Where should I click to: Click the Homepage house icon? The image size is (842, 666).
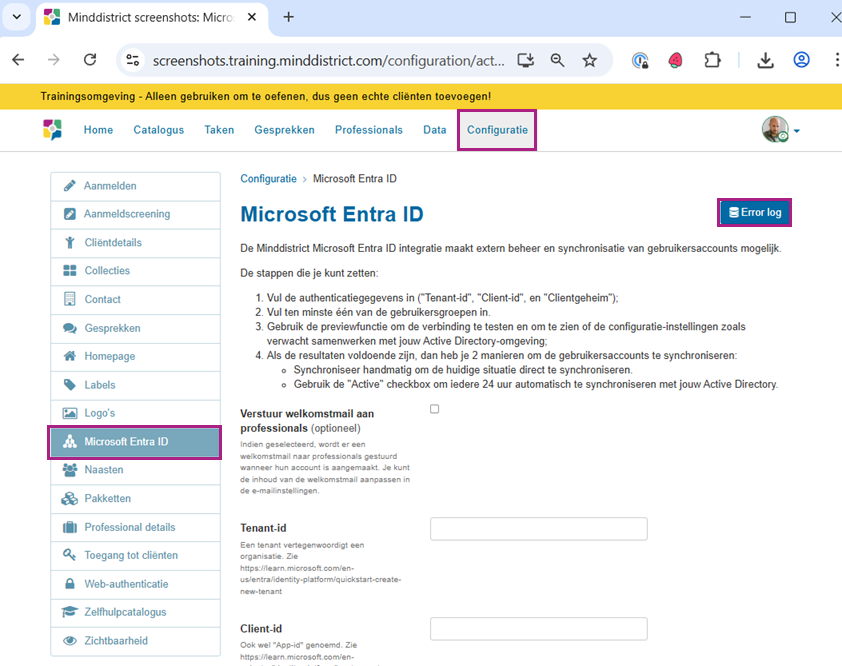pos(70,356)
